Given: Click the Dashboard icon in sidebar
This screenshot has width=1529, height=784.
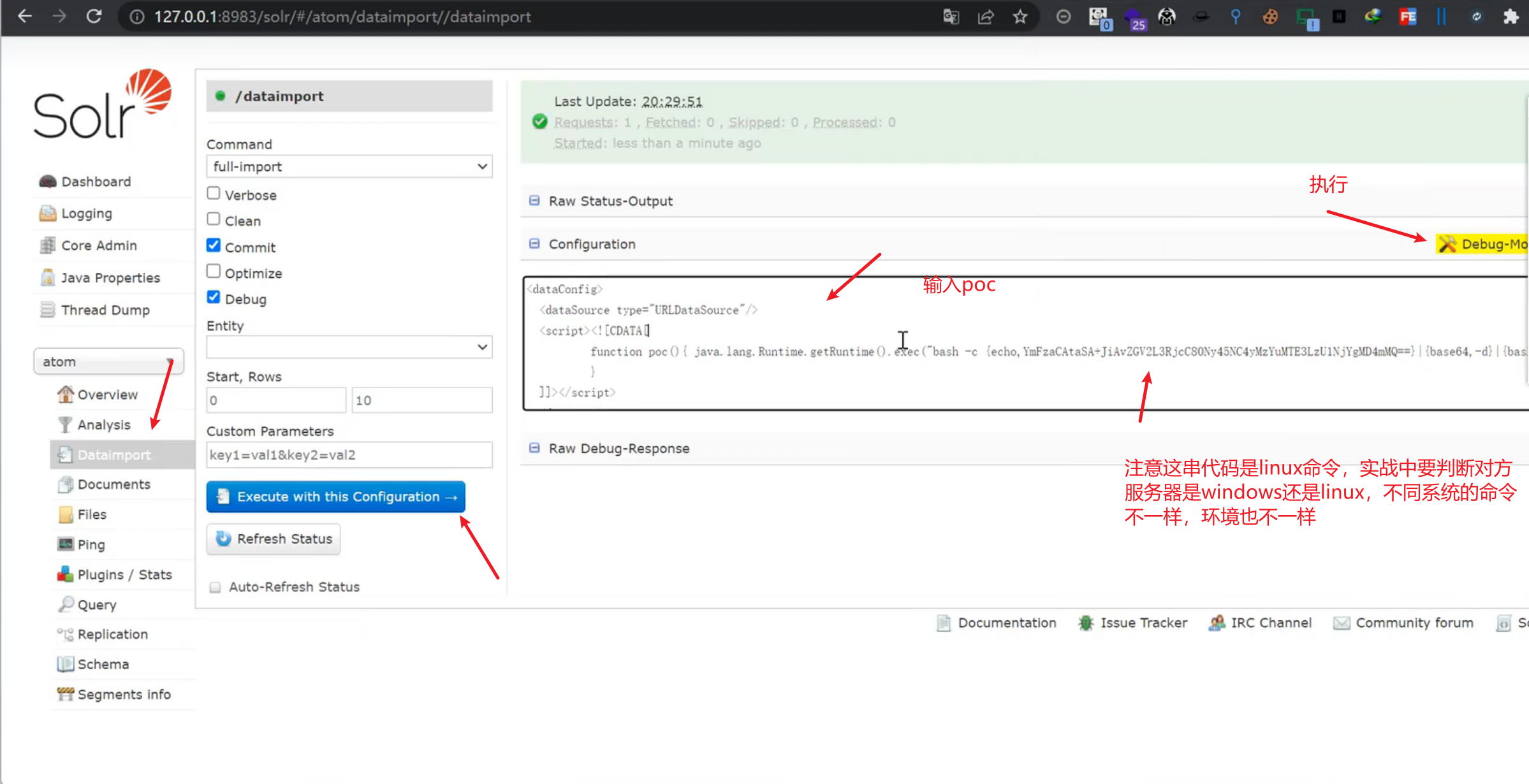Looking at the screenshot, I should coord(48,182).
